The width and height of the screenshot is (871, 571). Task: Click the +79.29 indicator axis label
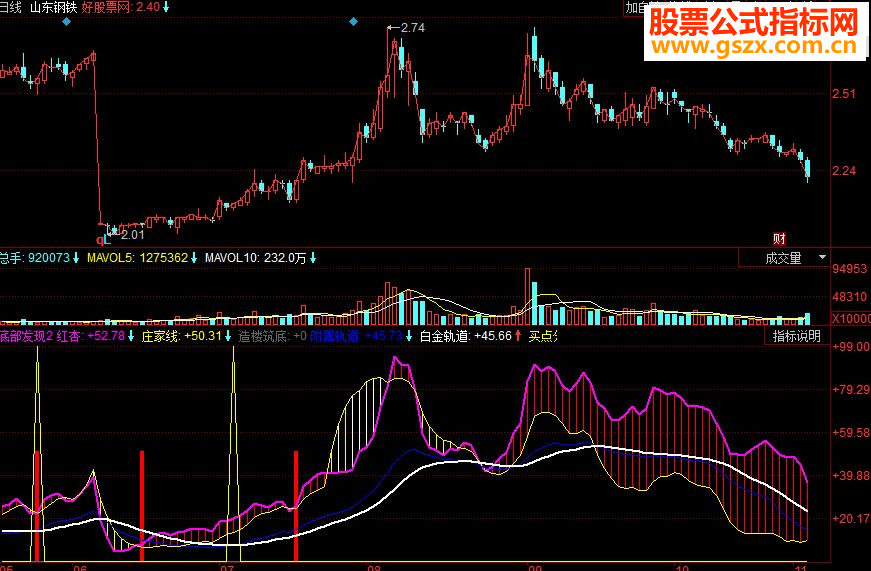tap(851, 389)
